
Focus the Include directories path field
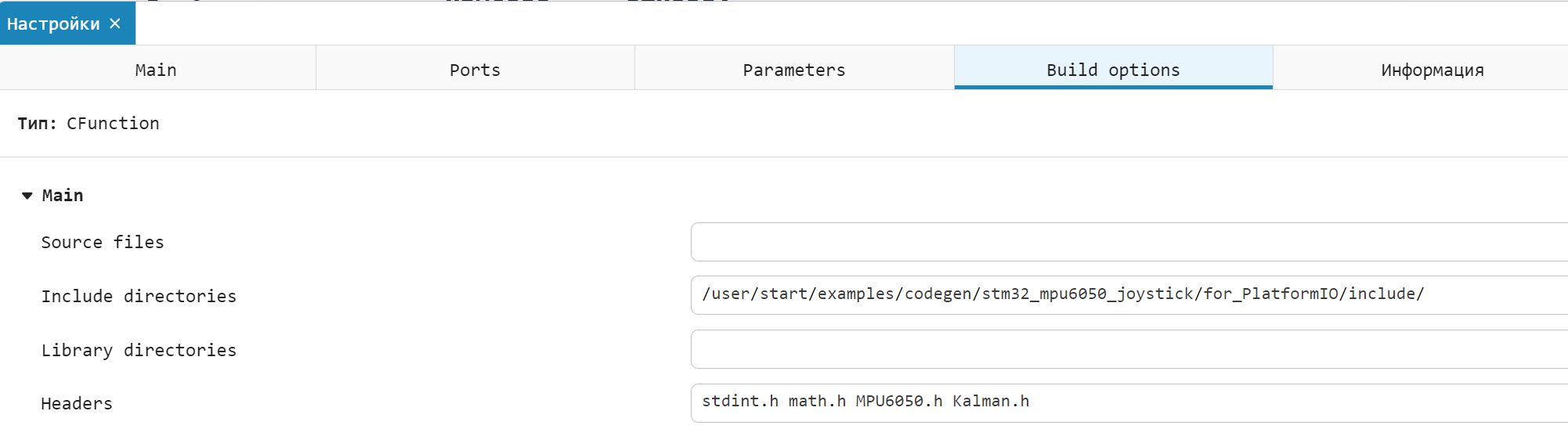pos(1128,294)
